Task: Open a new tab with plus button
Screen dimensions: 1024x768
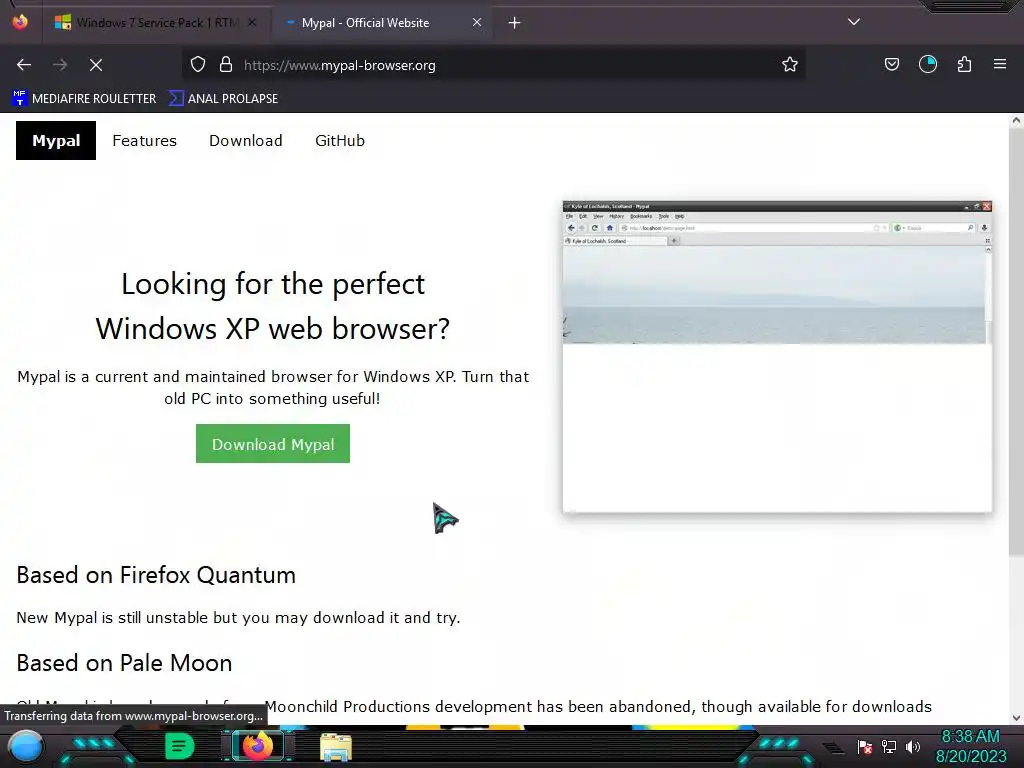Action: coord(515,23)
